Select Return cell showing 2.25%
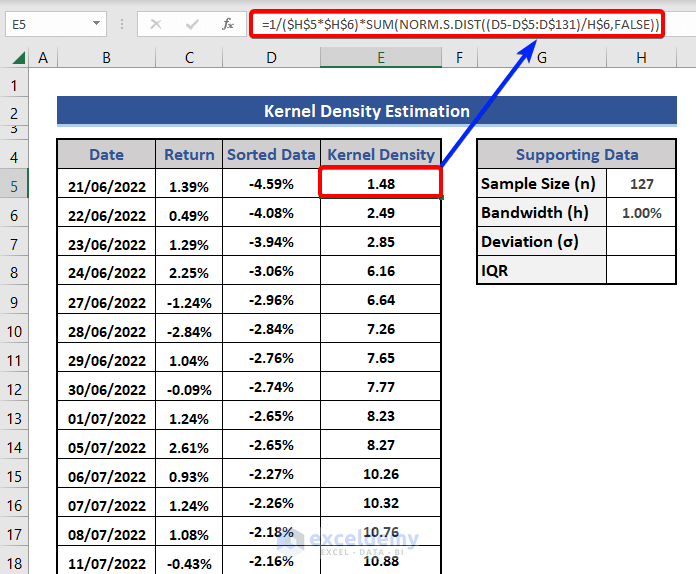Image resolution: width=696 pixels, height=574 pixels. 189,271
